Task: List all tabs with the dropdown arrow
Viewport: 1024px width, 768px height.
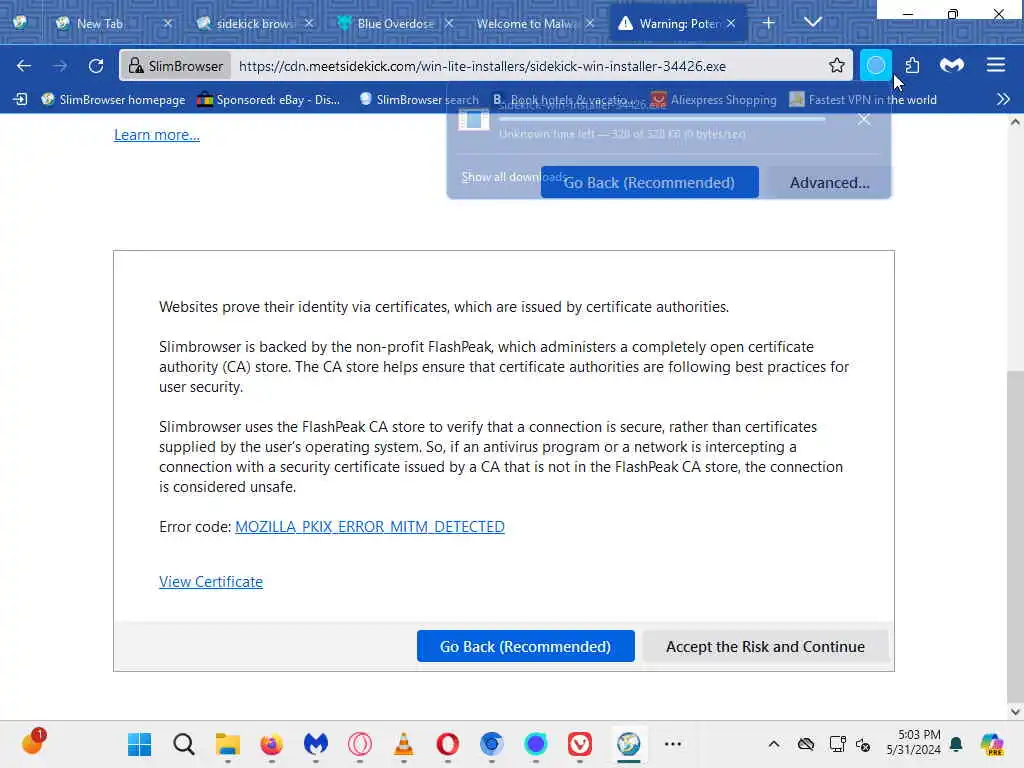Action: pos(812,23)
